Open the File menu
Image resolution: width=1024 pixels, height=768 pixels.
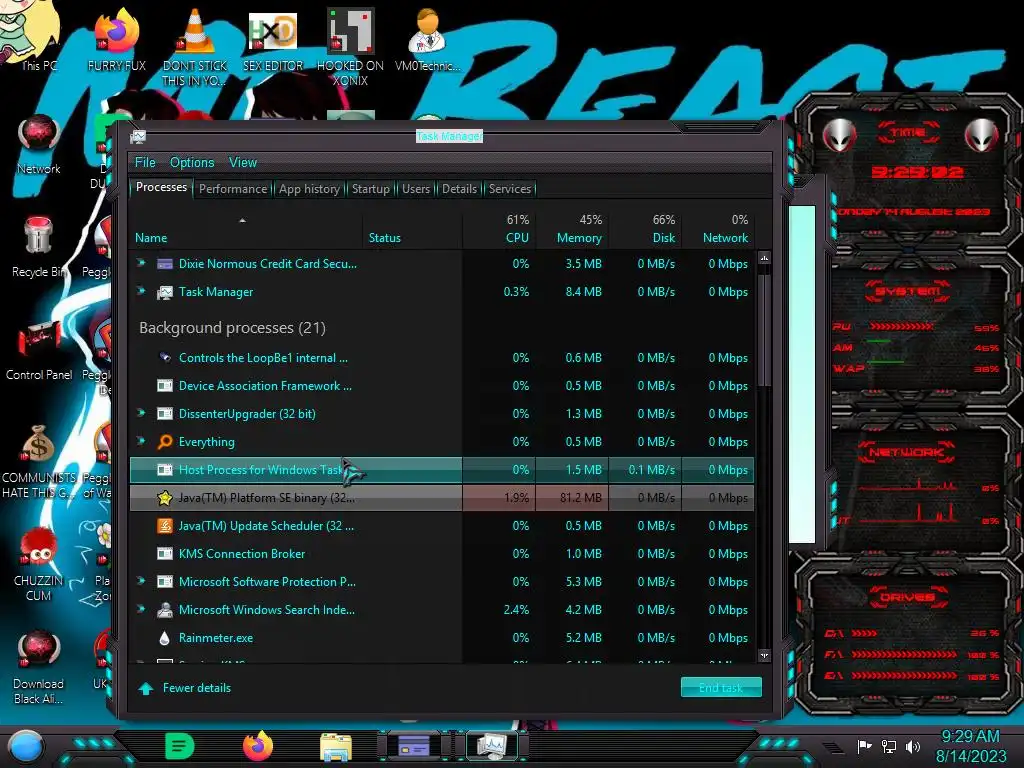[x=145, y=163]
